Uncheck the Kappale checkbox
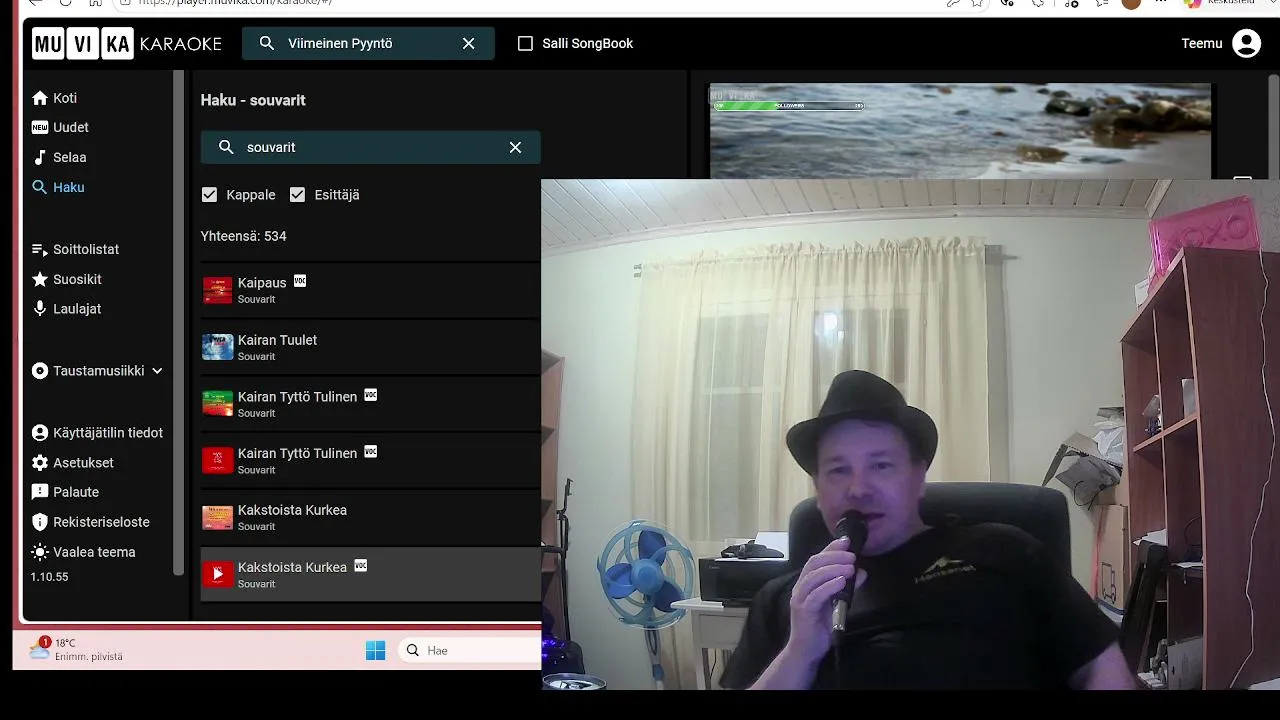 point(209,195)
